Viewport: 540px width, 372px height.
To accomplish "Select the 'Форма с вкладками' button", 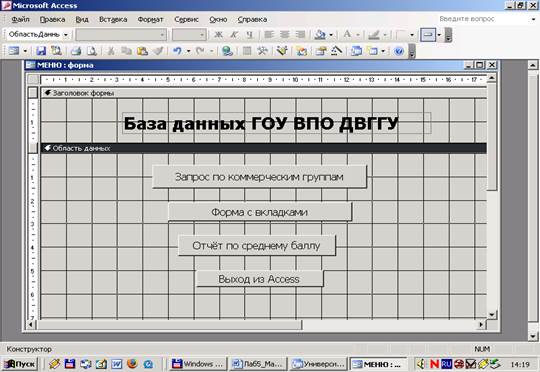I will (260, 212).
